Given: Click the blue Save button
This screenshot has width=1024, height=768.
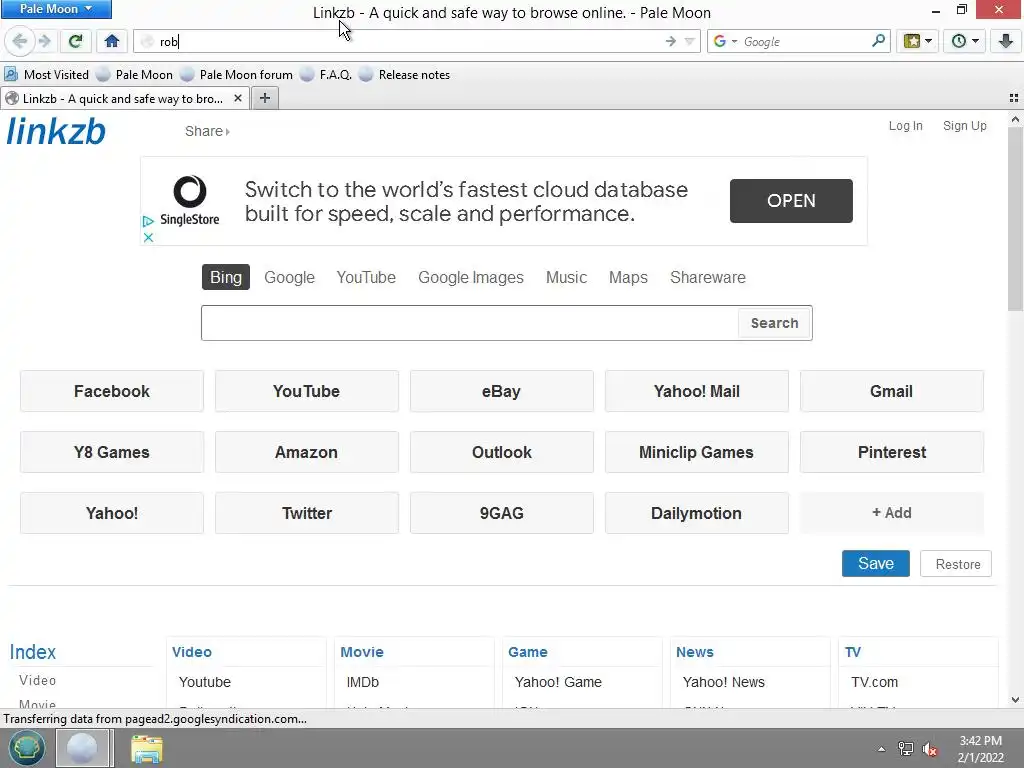Looking at the screenshot, I should [875, 564].
